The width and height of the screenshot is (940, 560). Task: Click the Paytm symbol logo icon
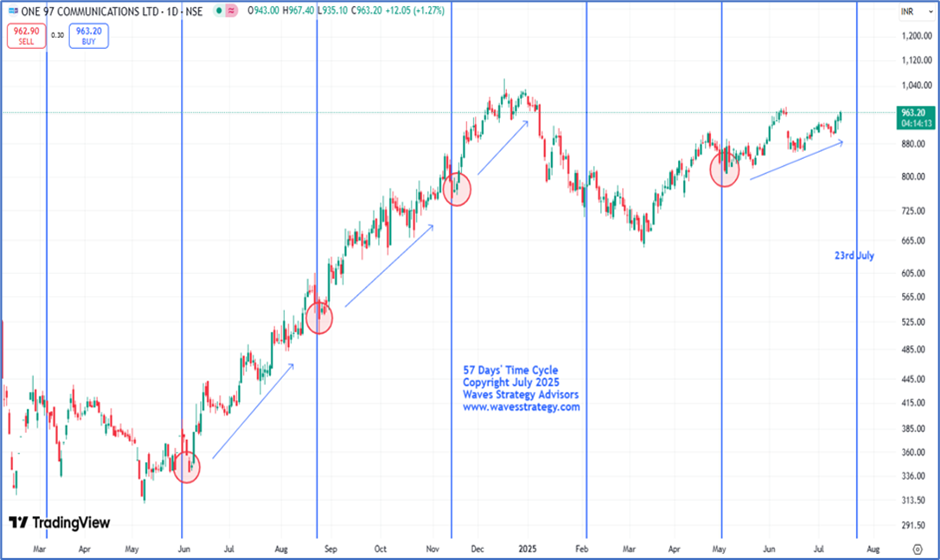(13, 11)
